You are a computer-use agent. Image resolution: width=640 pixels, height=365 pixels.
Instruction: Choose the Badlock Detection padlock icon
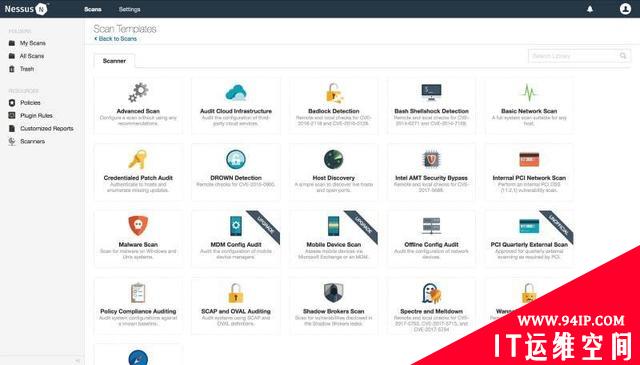point(334,93)
